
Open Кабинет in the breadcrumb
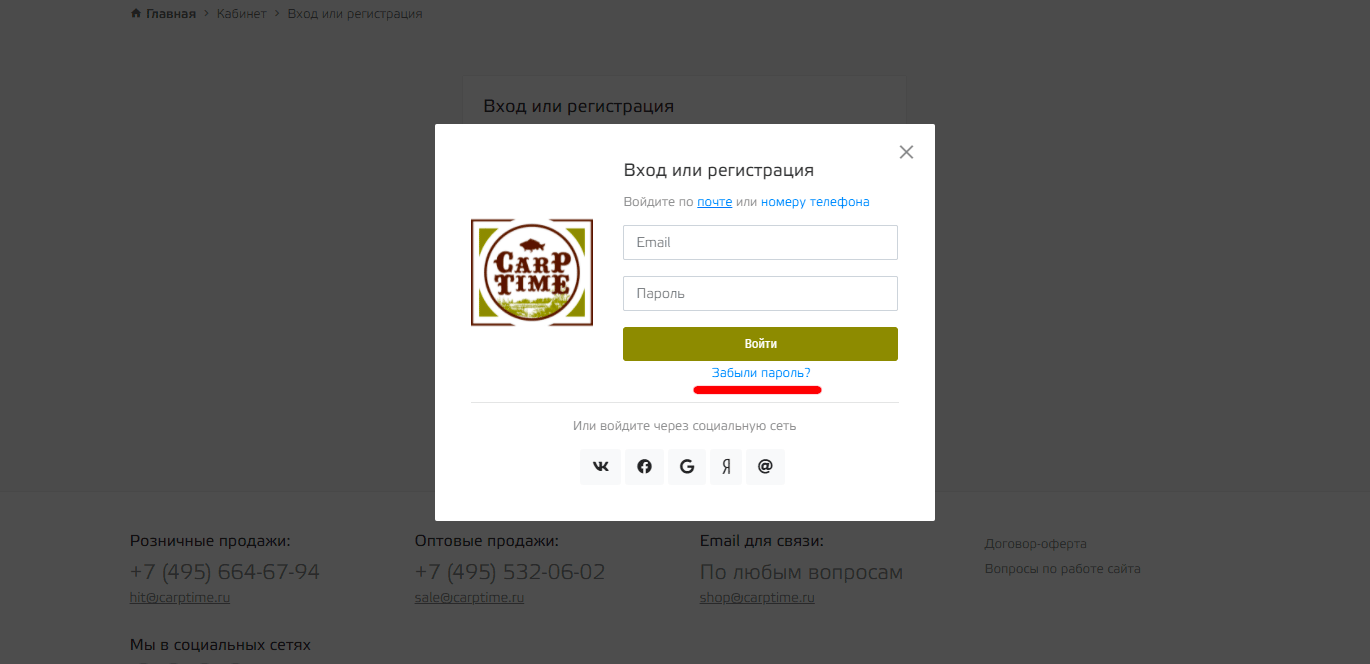[x=241, y=14]
